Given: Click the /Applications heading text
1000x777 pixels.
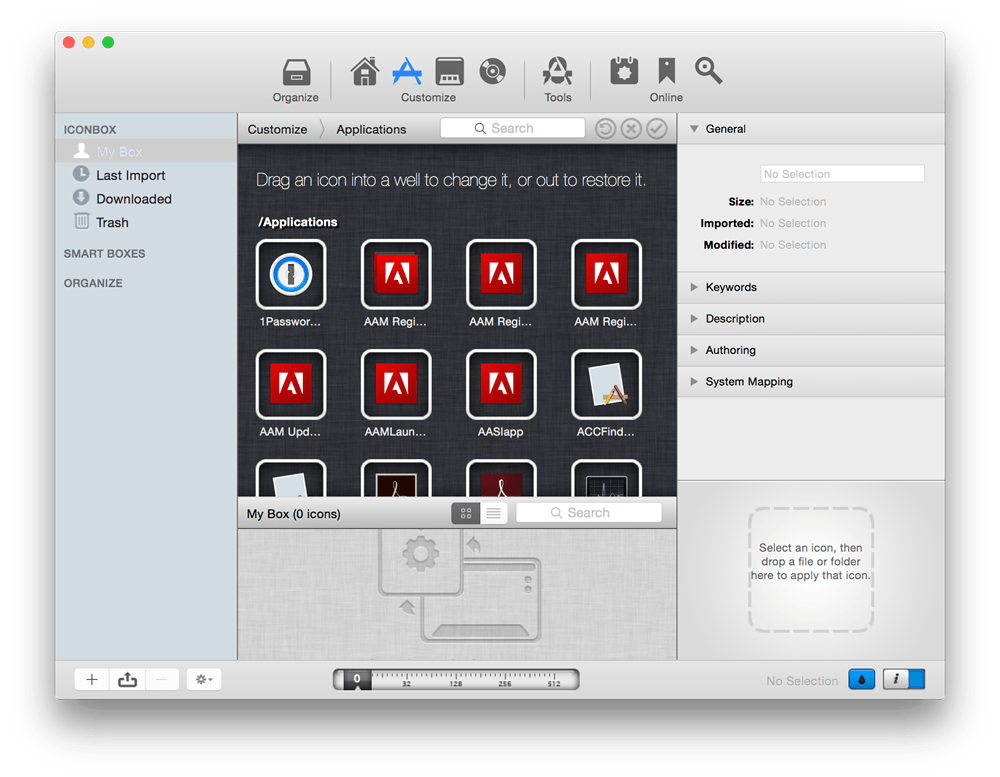Looking at the screenshot, I should click(298, 222).
